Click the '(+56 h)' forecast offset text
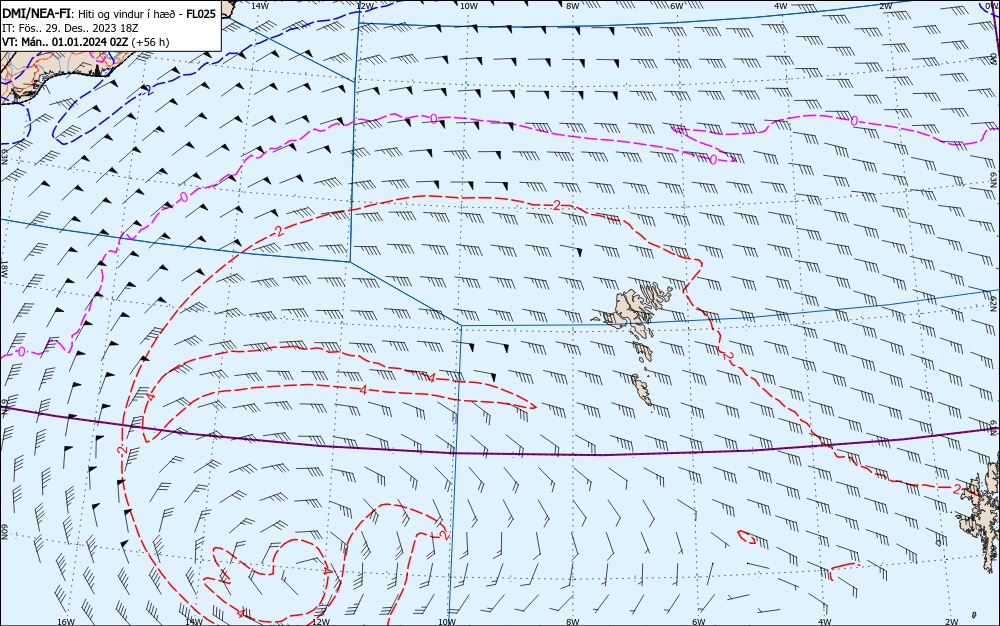This screenshot has height=626, width=1000. [151, 42]
